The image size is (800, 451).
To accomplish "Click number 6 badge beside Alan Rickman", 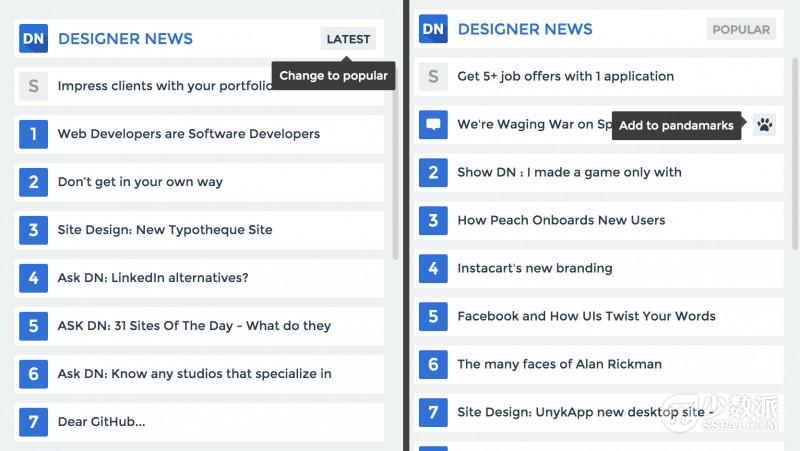I will click(433, 364).
